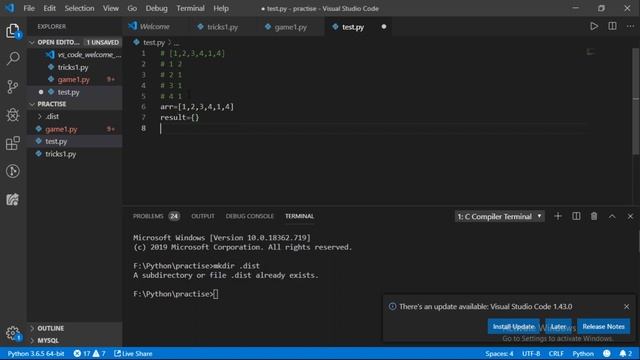Click unsaved dot on test.py tab

point(384,27)
